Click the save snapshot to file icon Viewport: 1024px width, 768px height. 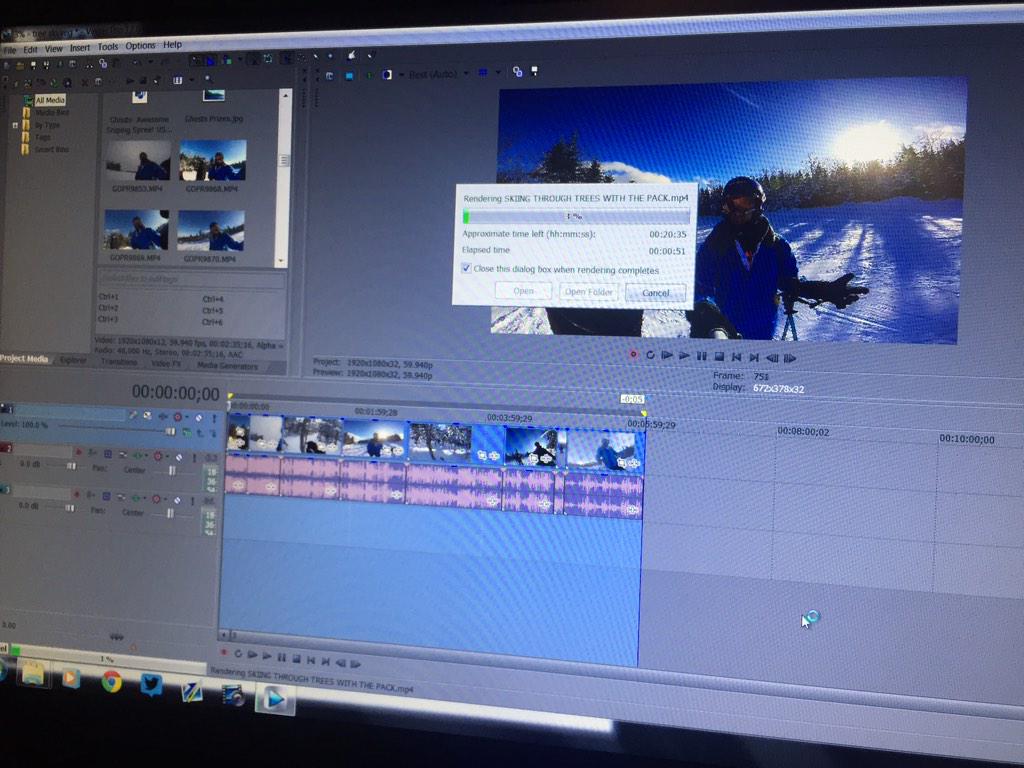coord(534,71)
